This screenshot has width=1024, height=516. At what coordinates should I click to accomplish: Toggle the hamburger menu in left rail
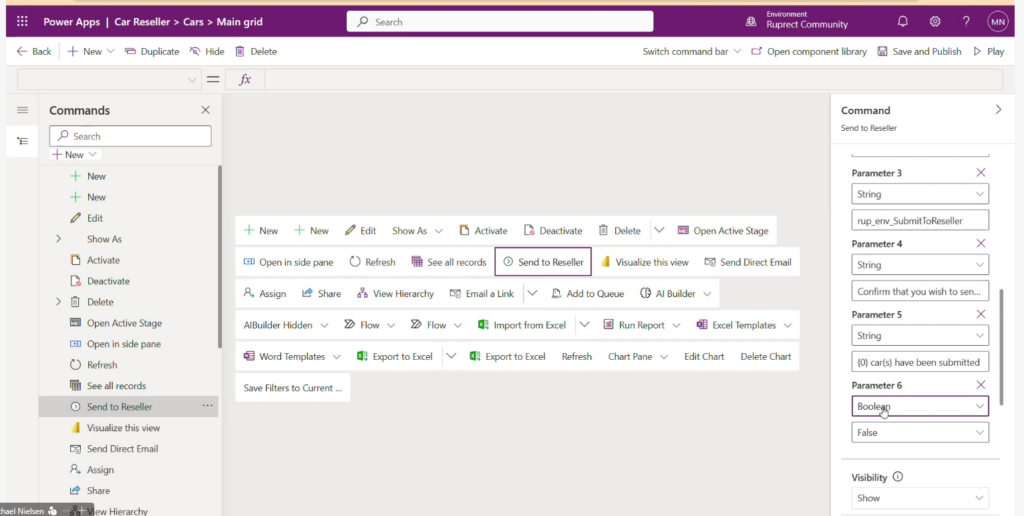[x=22, y=110]
